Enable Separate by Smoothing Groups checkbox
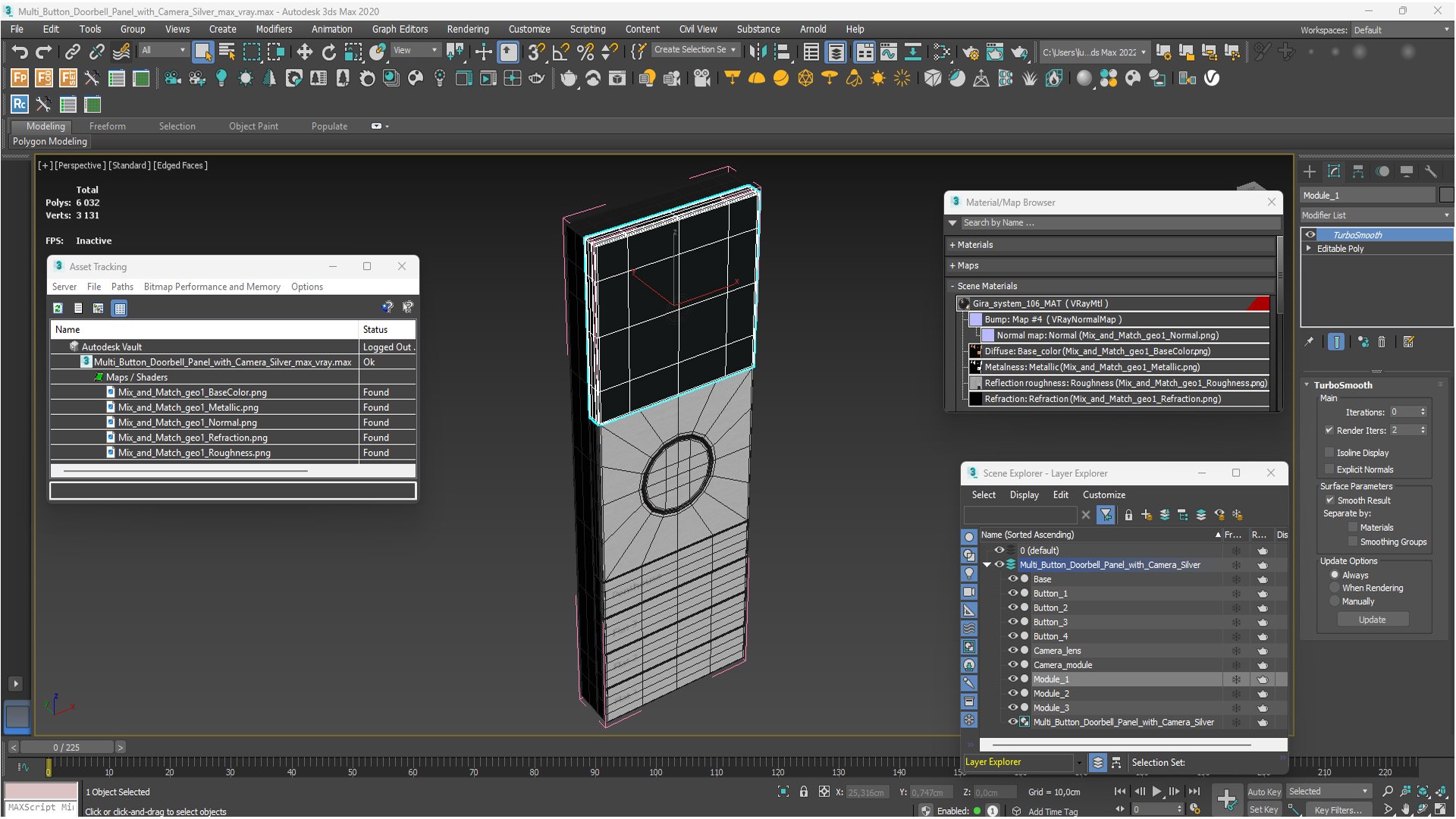This screenshot has width=1456, height=819. (x=1352, y=542)
